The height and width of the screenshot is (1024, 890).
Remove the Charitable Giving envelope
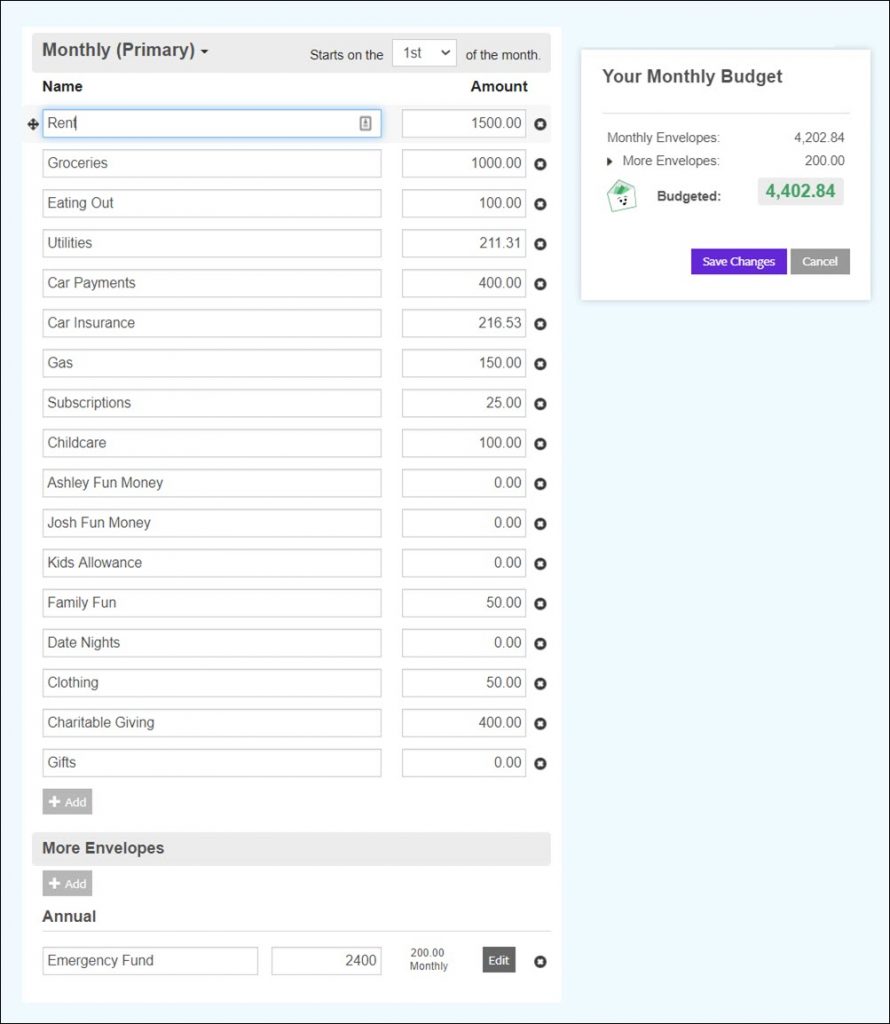click(x=540, y=724)
